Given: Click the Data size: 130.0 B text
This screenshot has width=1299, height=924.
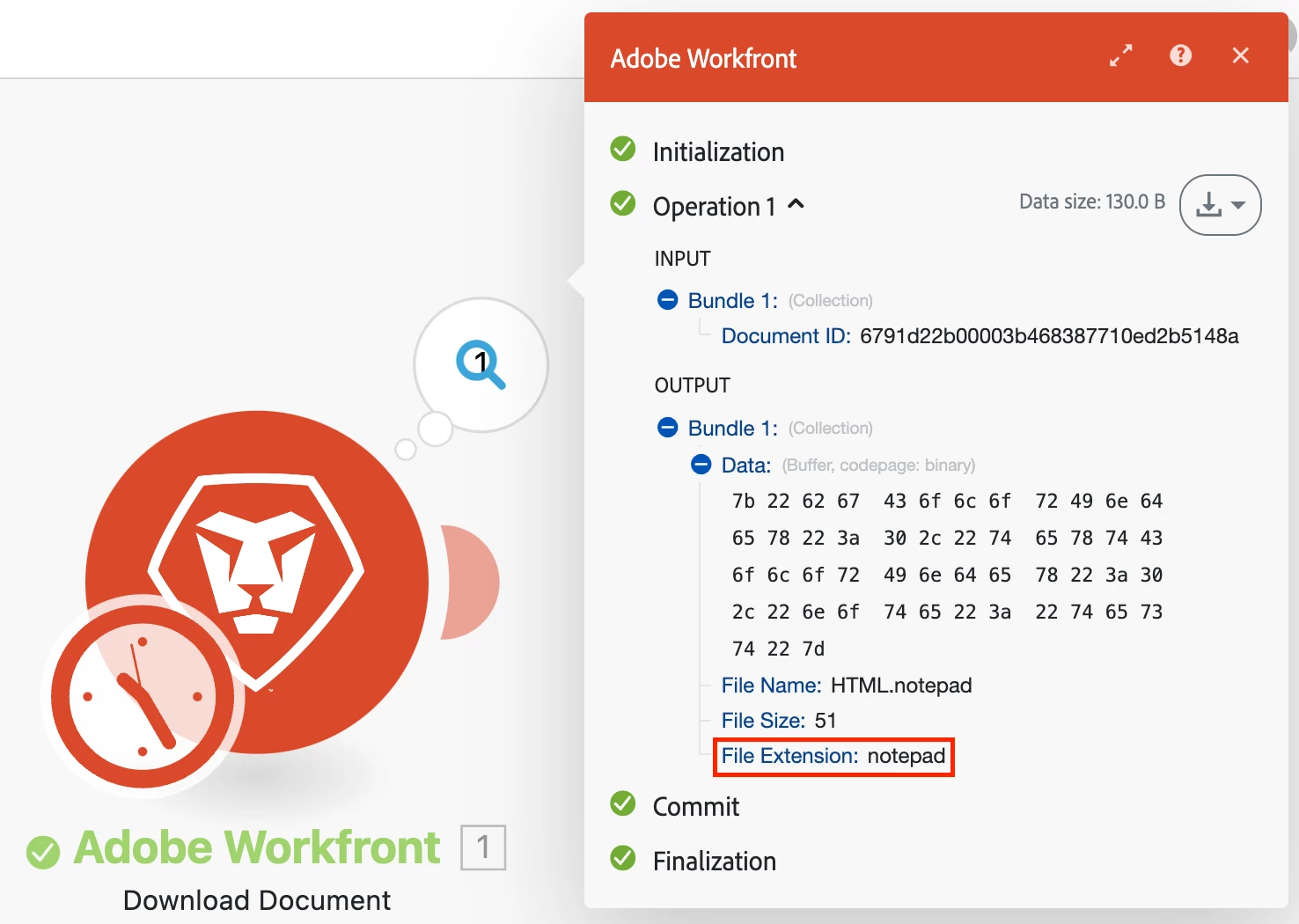Looking at the screenshot, I should click(x=1092, y=202).
